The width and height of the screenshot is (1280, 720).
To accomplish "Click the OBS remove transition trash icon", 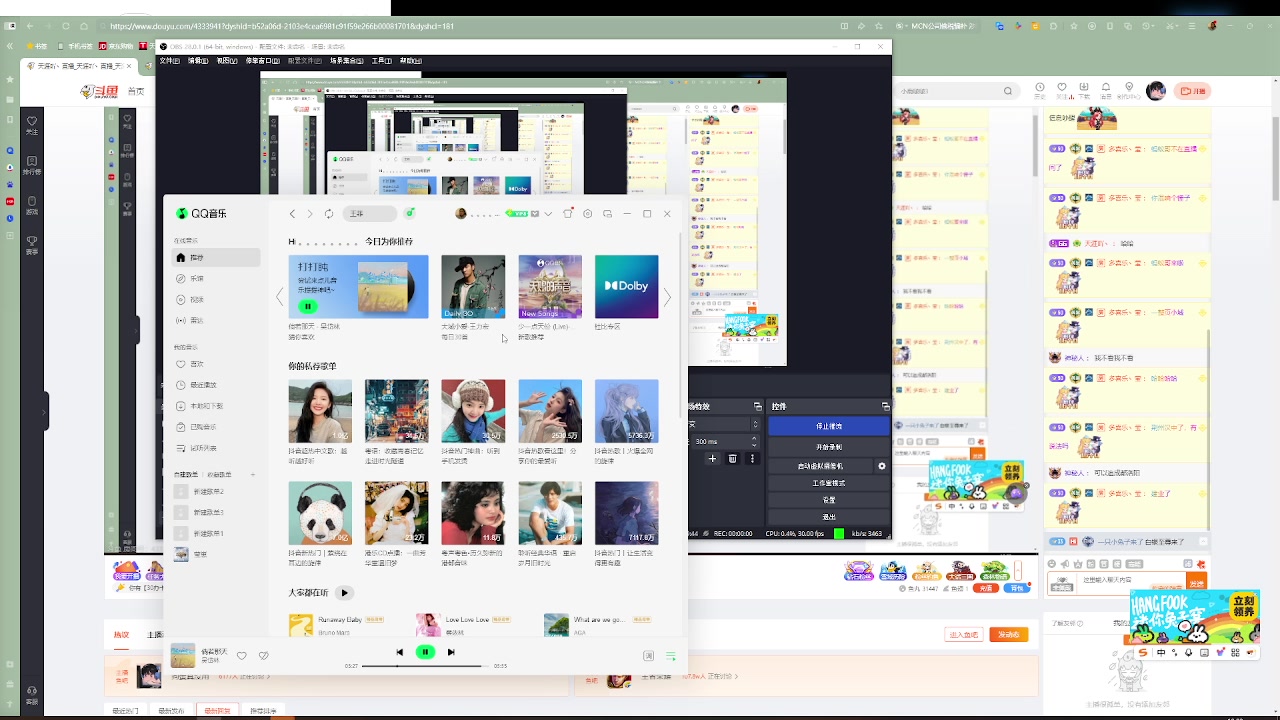I will click(x=732, y=459).
